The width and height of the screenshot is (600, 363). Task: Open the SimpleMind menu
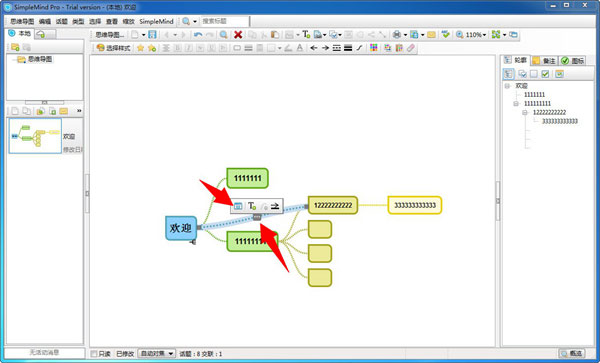[156, 22]
